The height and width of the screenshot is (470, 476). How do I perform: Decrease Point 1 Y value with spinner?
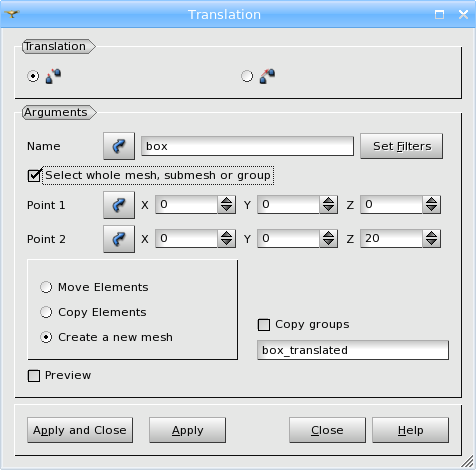[x=329, y=209]
